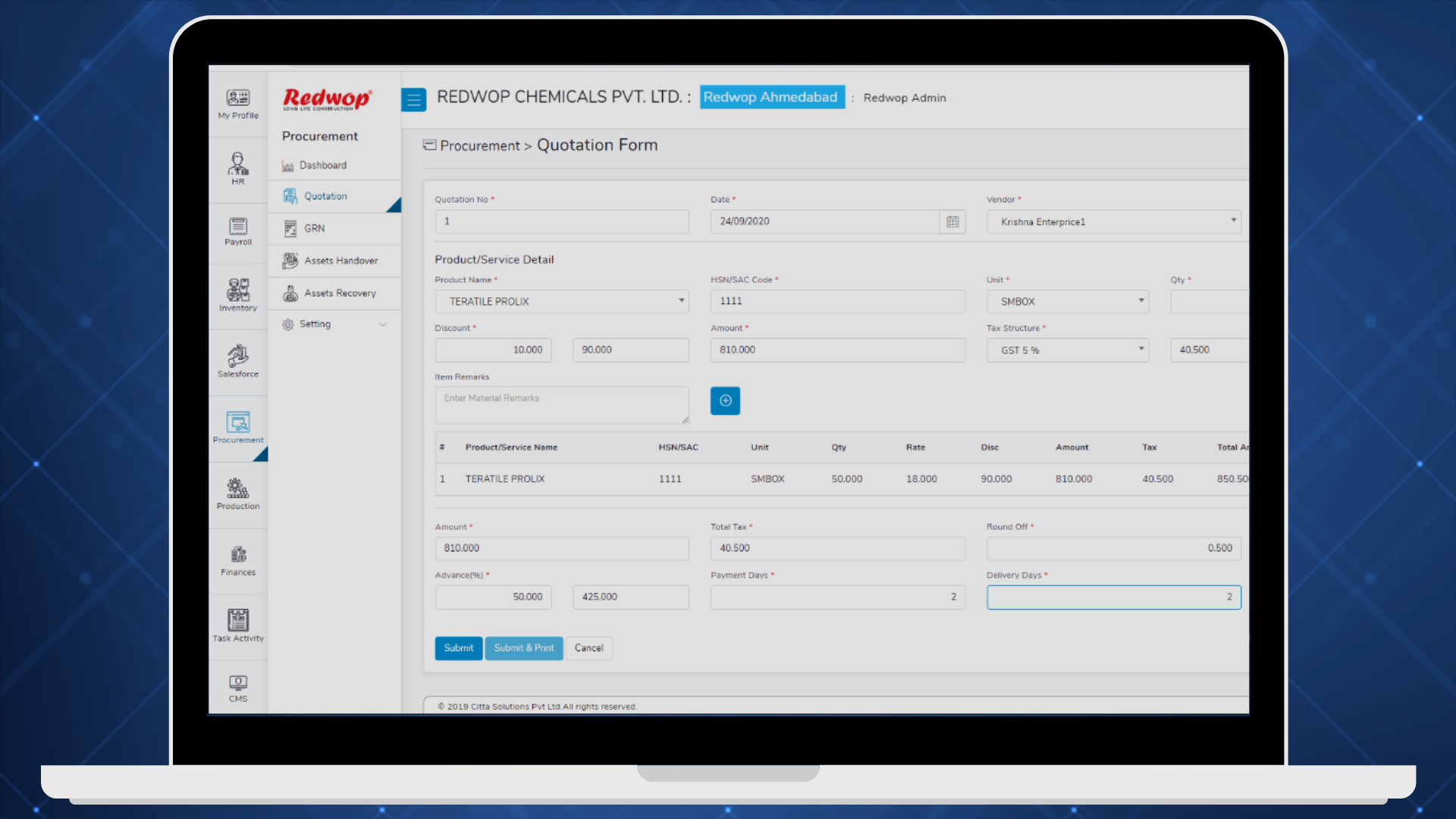Screen dimensions: 1456x819
Task: Focus Discount value field 90.000
Action: click(631, 350)
